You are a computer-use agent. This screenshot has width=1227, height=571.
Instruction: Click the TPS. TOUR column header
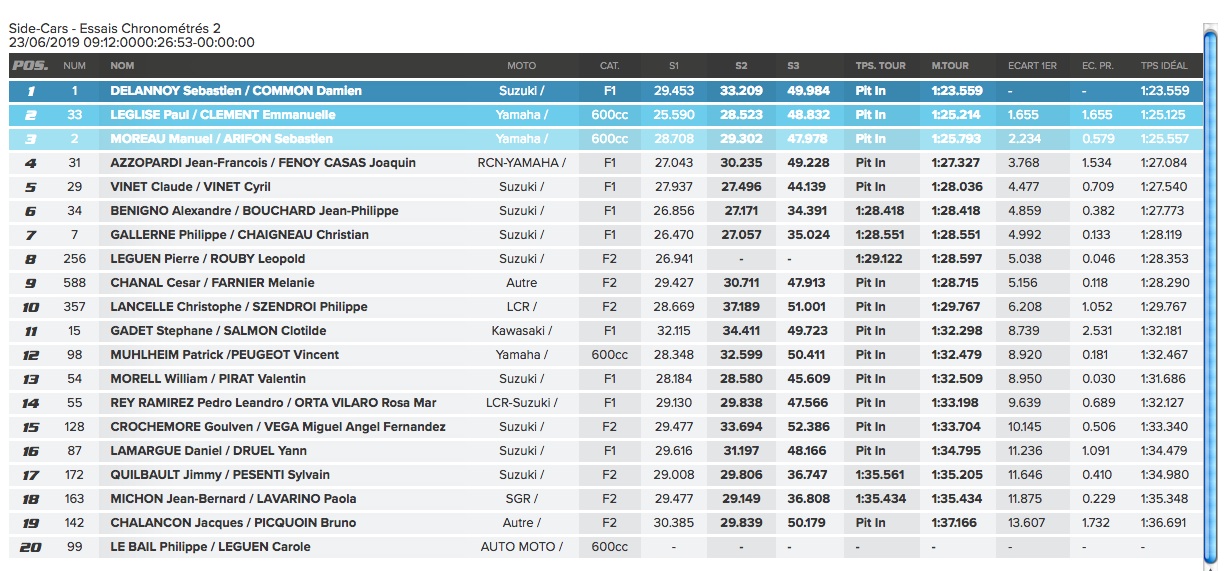[x=880, y=66]
